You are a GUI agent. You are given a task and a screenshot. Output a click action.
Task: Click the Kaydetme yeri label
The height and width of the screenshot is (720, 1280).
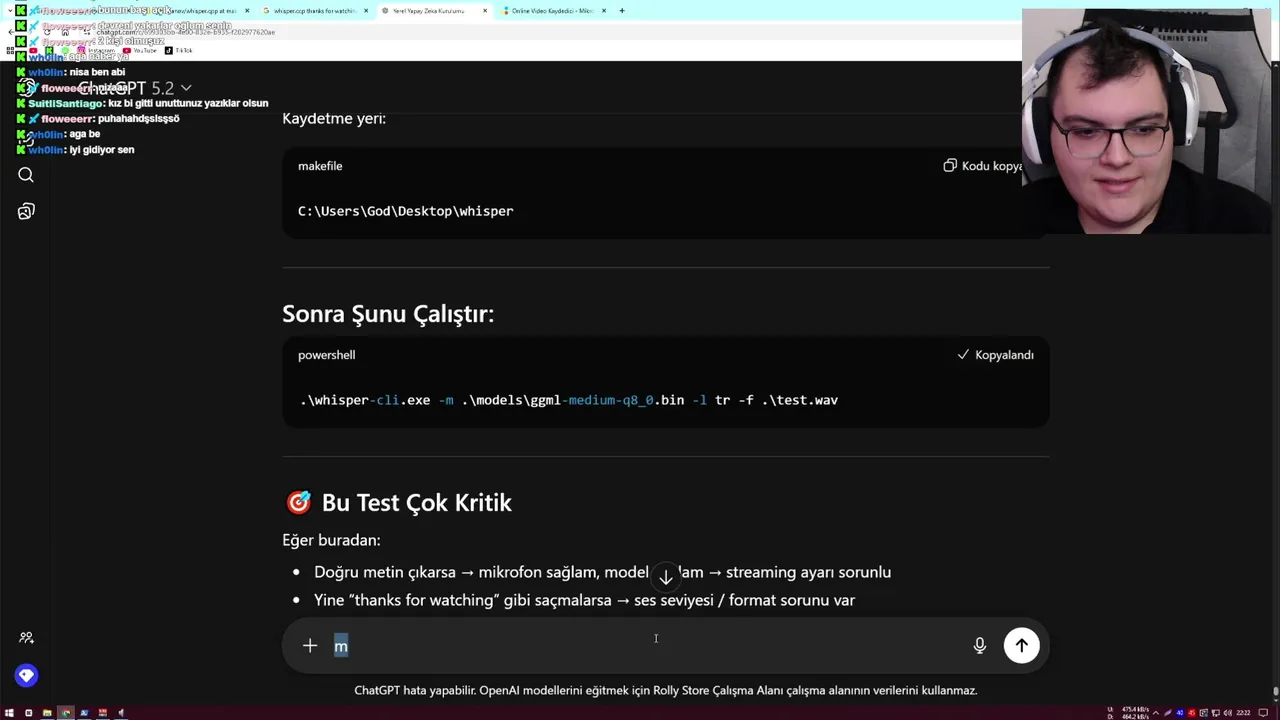click(x=334, y=118)
